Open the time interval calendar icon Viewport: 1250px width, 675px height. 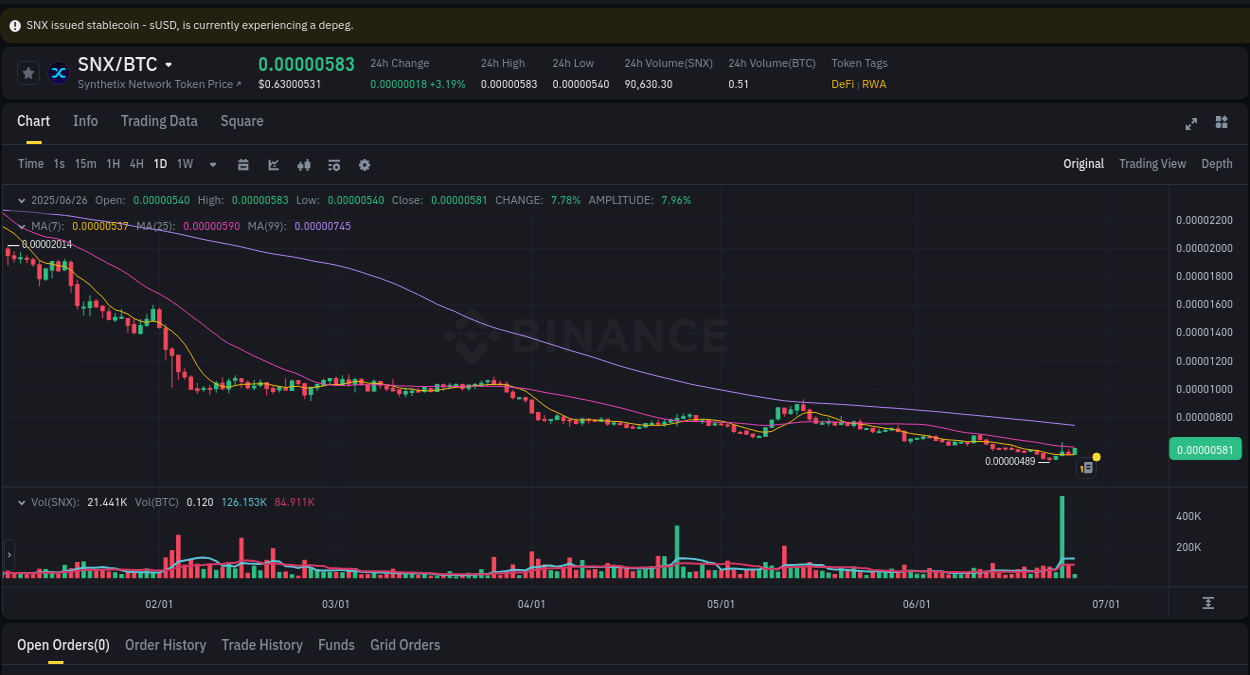[x=243, y=164]
